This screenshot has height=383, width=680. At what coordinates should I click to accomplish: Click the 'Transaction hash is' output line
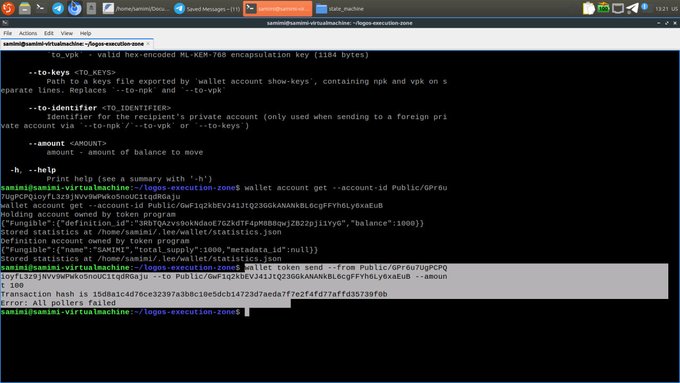194,294
